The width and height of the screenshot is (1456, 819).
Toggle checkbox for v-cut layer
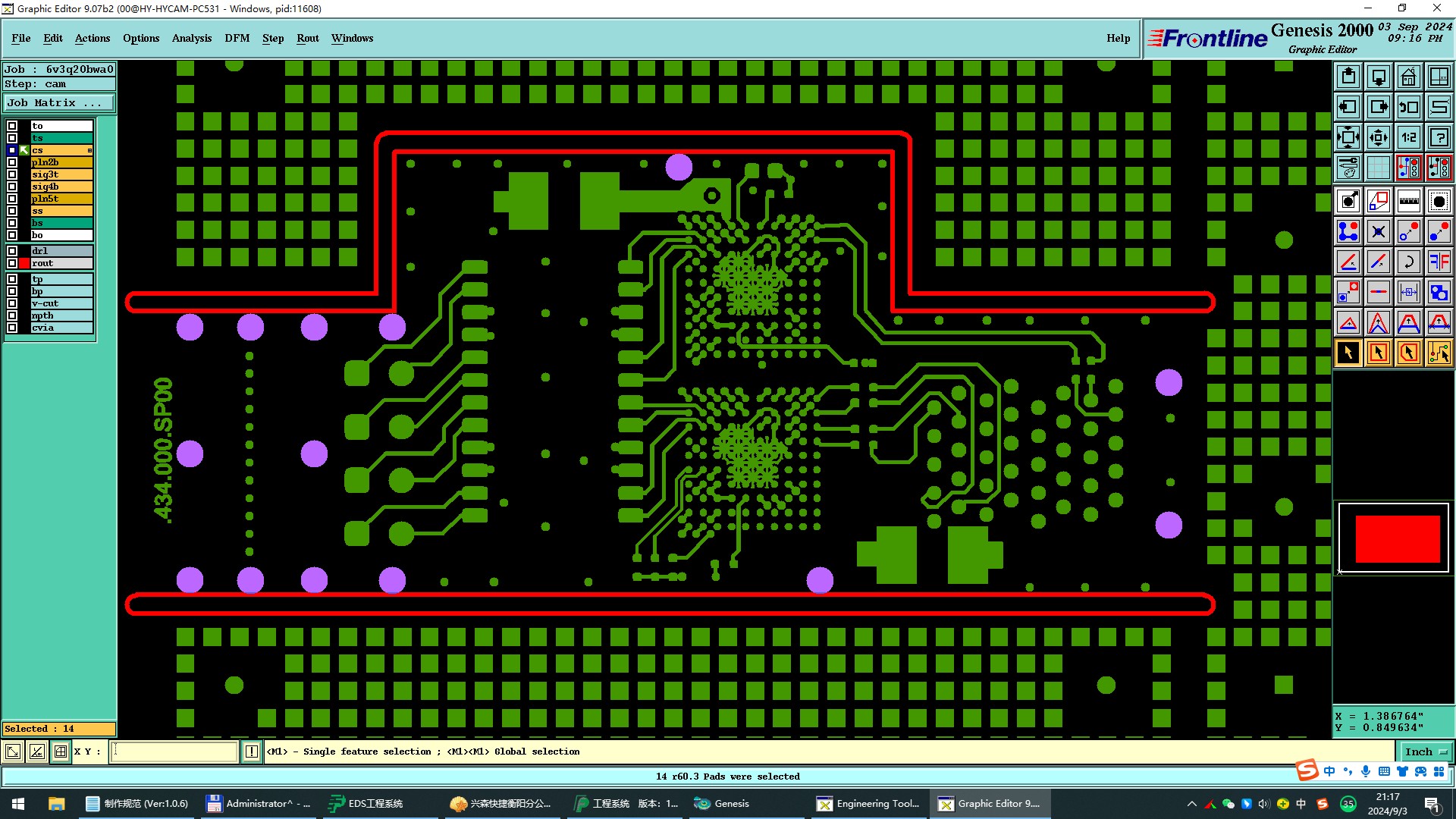pyautogui.click(x=12, y=303)
